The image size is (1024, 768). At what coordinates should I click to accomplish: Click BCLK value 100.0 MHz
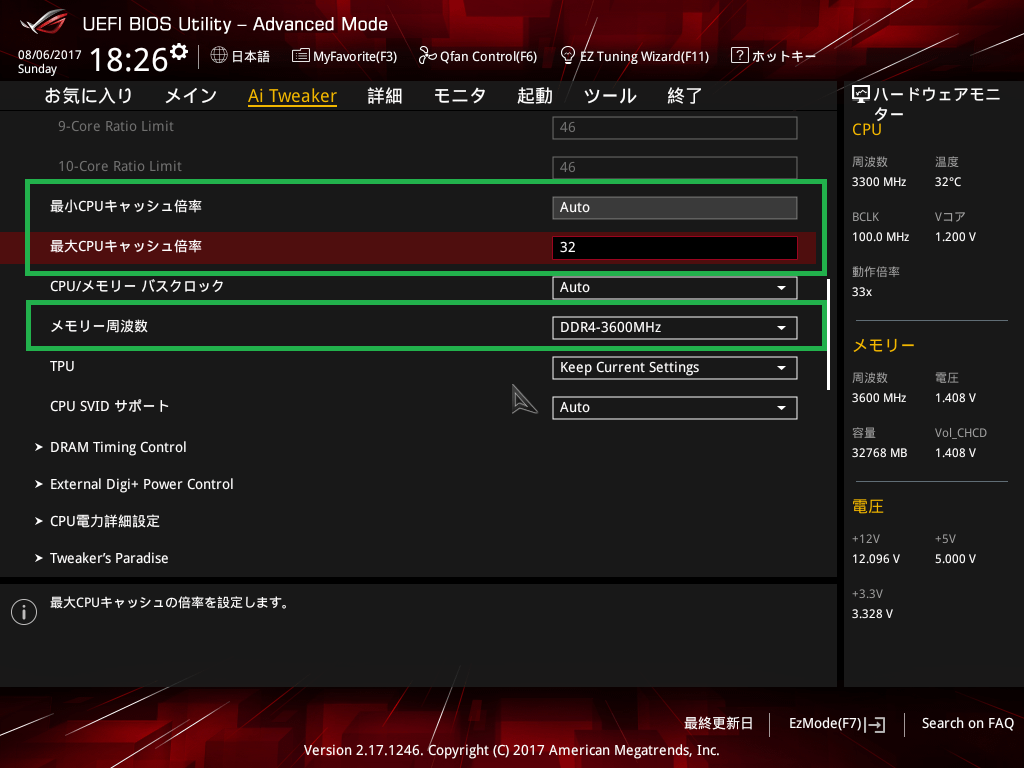coord(880,236)
